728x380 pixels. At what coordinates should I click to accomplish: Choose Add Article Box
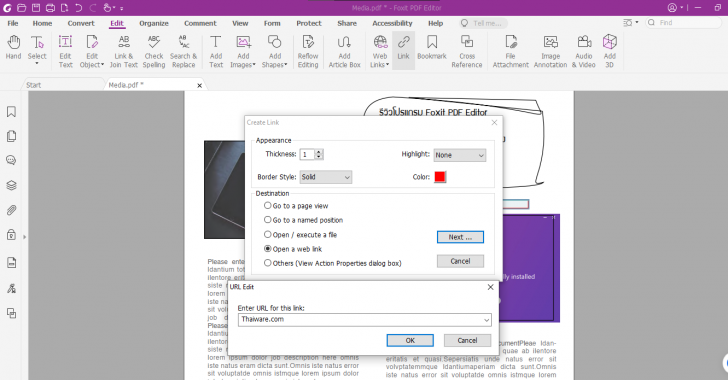(x=344, y=51)
